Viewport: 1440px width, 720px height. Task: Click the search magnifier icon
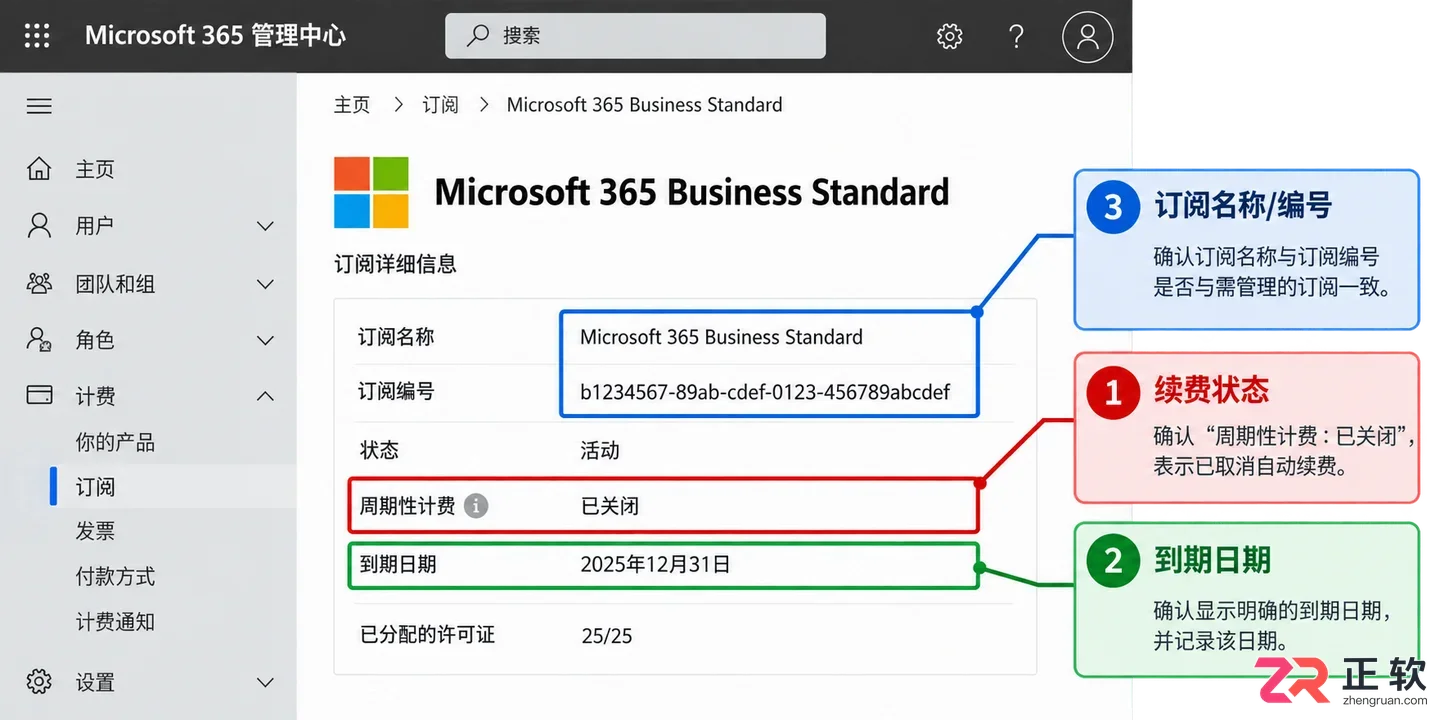coord(478,36)
